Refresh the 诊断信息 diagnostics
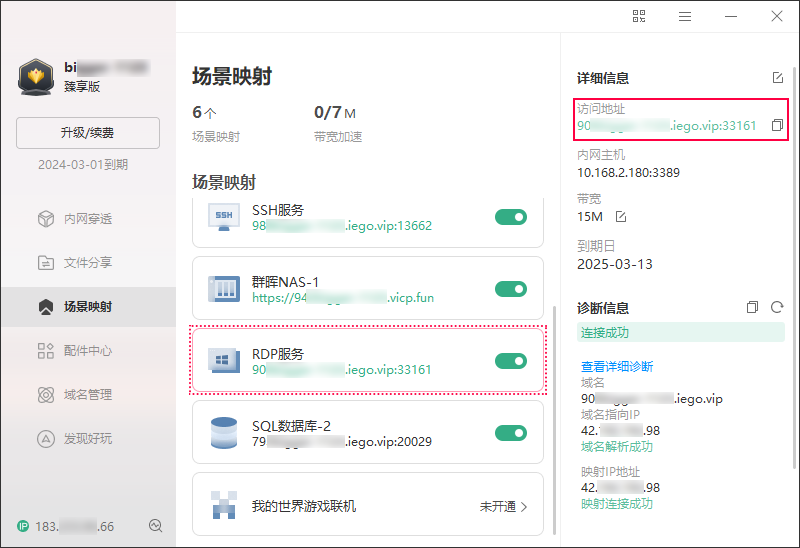Screen dimensions: 800x548 coord(776,308)
